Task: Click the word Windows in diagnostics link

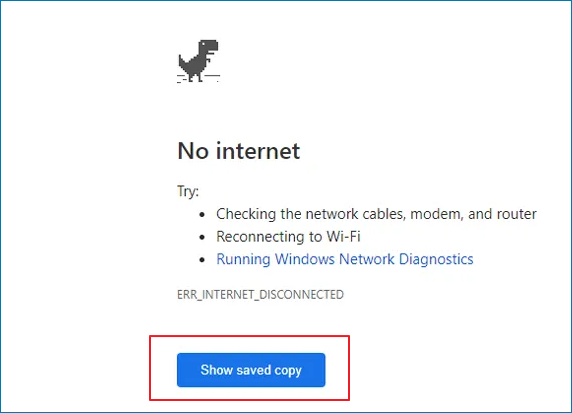Action: pyautogui.click(x=305, y=259)
